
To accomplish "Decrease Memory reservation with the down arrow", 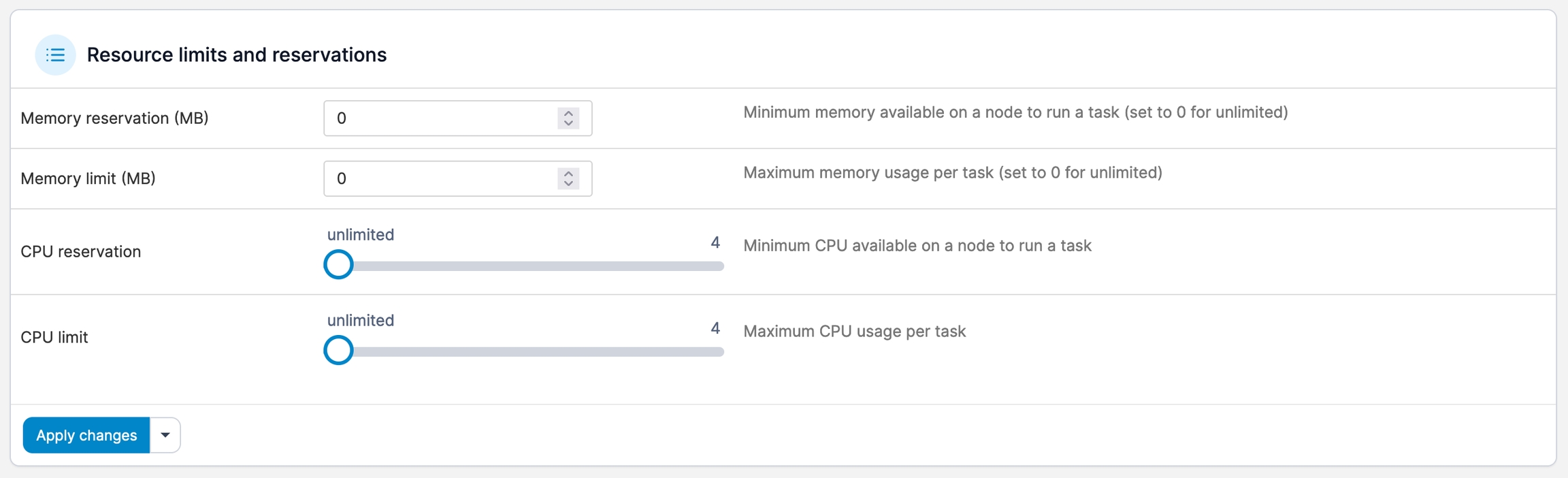I will tap(568, 123).
